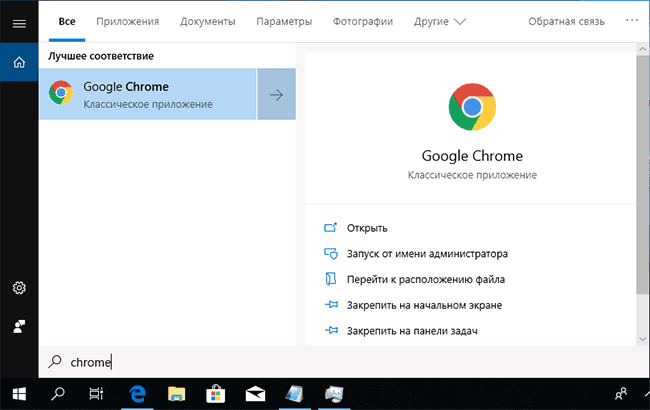Switch to the Документы tab
The height and width of the screenshot is (410, 650).
[208, 22]
